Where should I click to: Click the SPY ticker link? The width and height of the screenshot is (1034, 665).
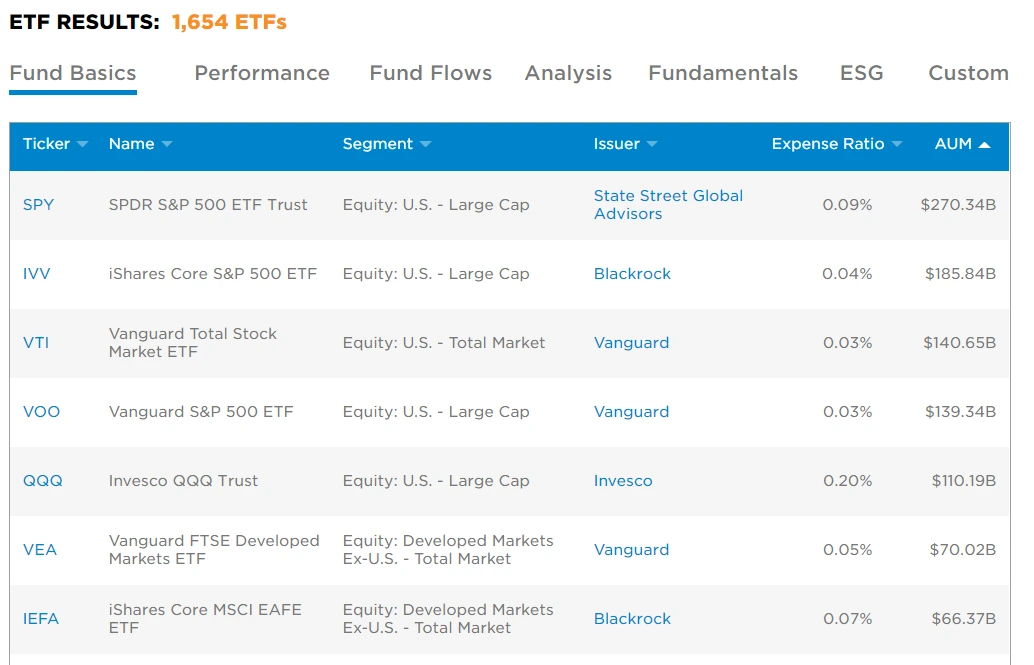pos(39,204)
